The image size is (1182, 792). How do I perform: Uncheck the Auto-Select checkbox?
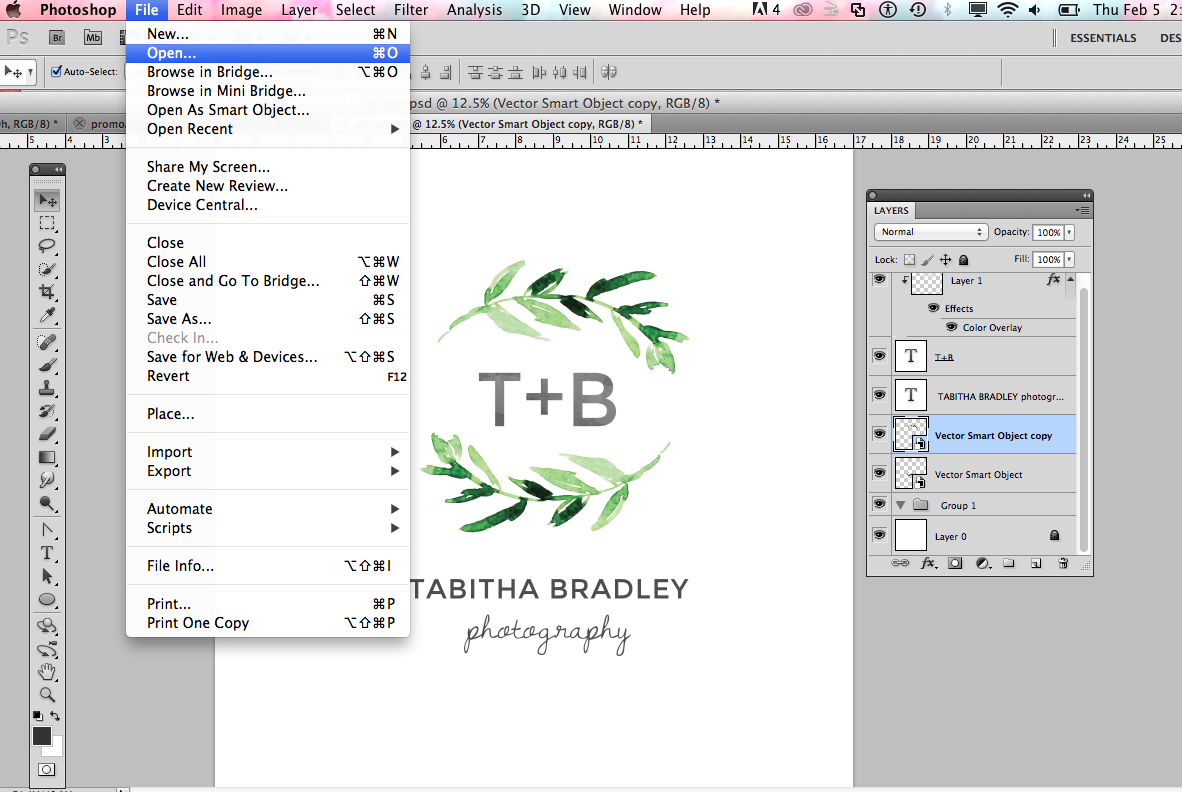click(x=55, y=72)
